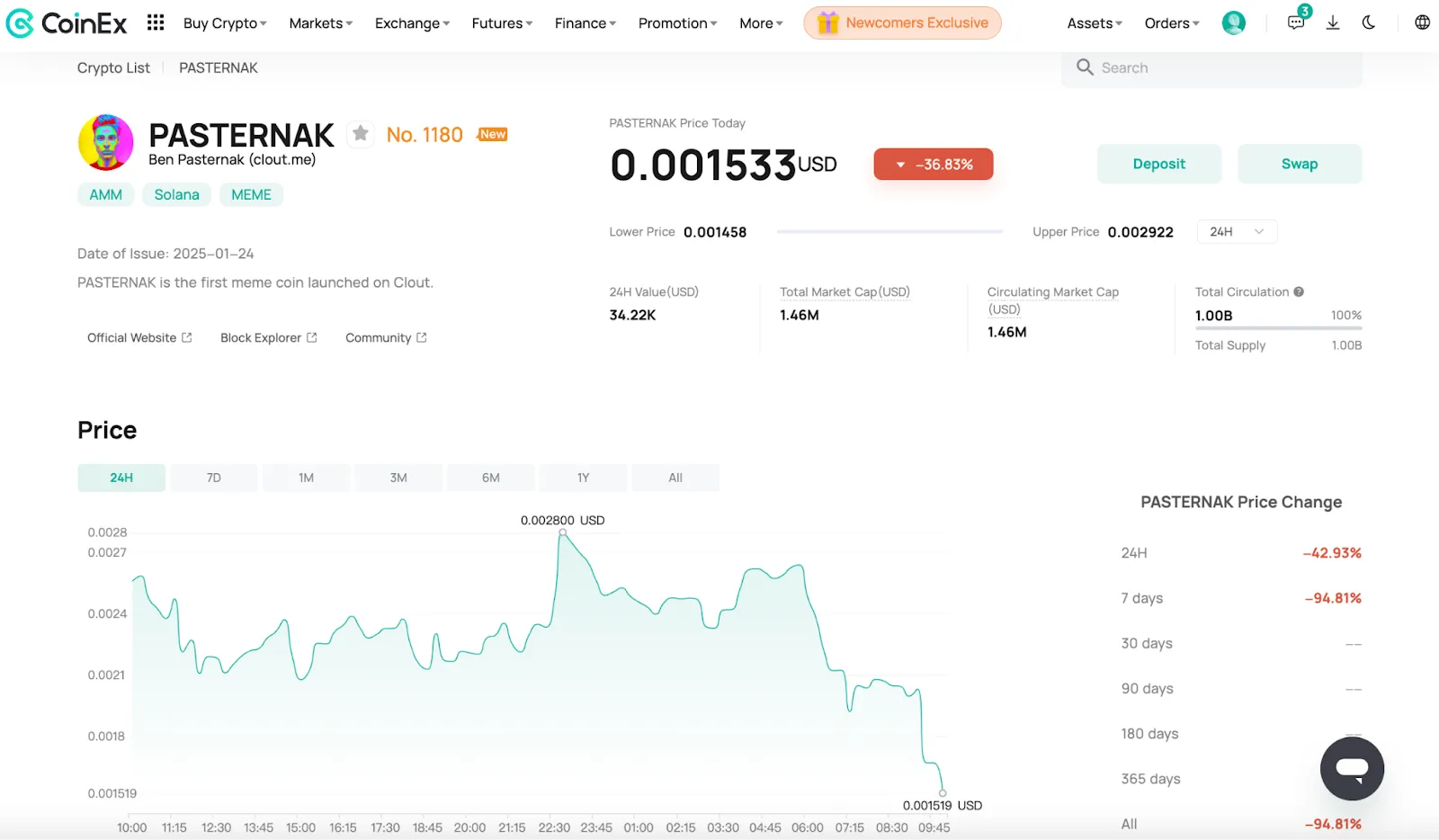Open the Community link
The height and width of the screenshot is (840, 1439).
[x=386, y=338]
